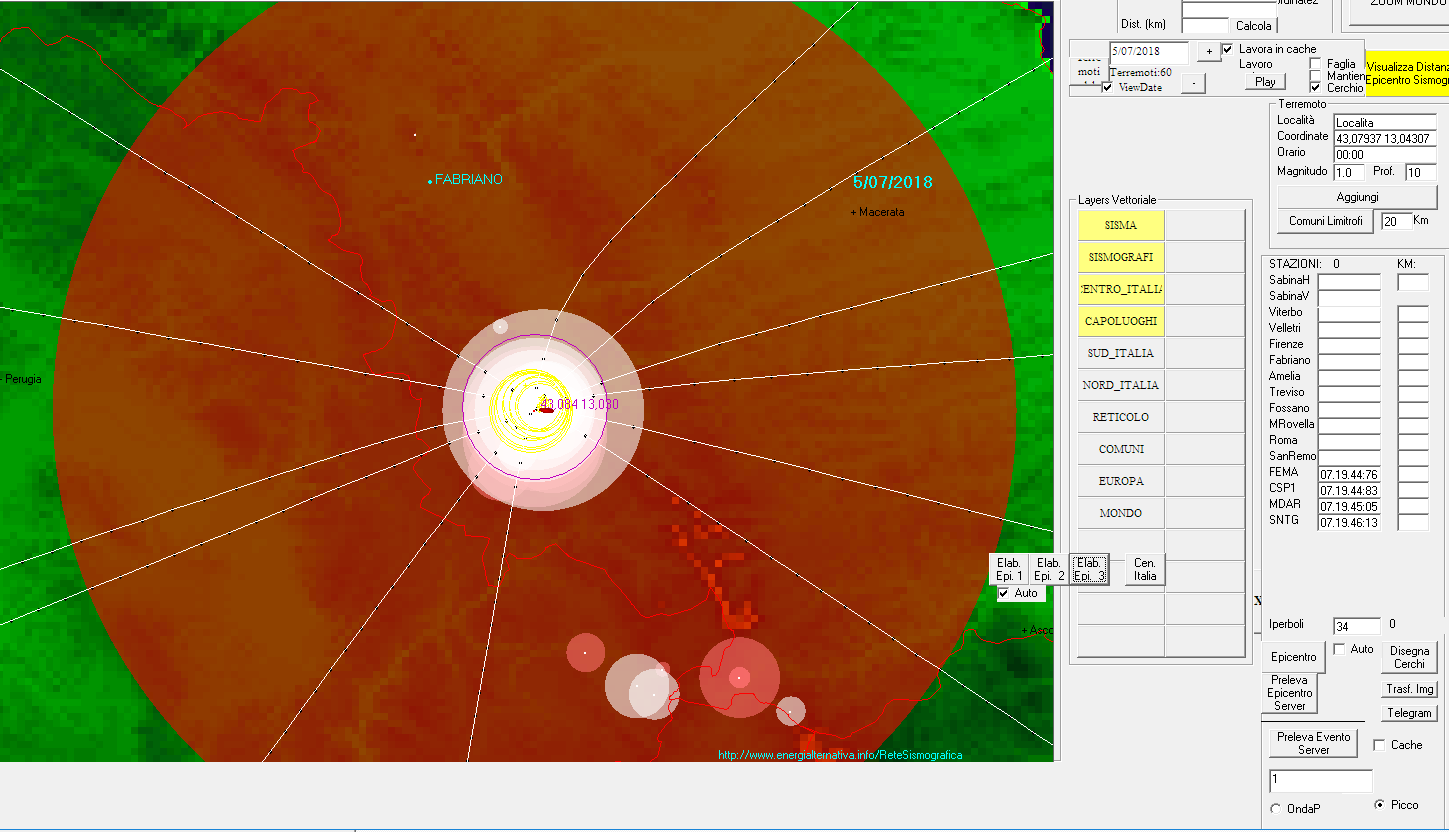Click the Magnitudo input field
Screen dimensions: 1449x832
[x=1346, y=172]
